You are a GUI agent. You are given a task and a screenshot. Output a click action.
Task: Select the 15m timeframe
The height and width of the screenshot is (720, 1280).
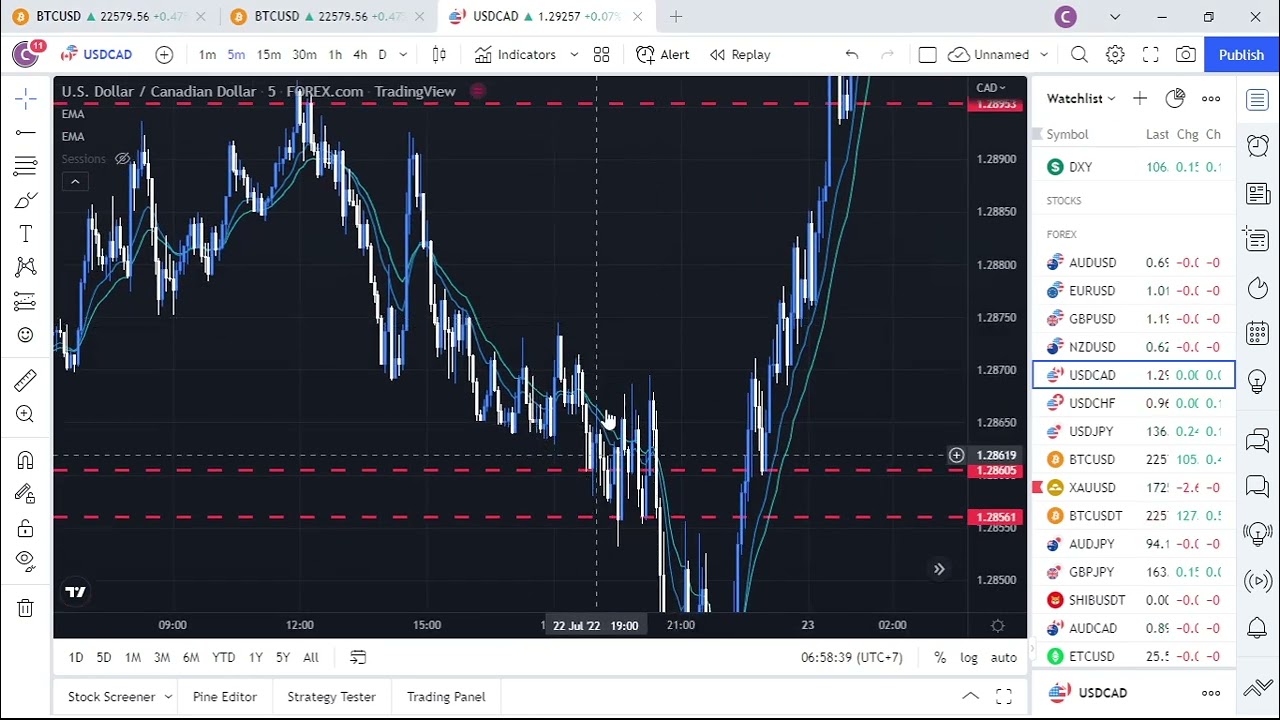268,55
